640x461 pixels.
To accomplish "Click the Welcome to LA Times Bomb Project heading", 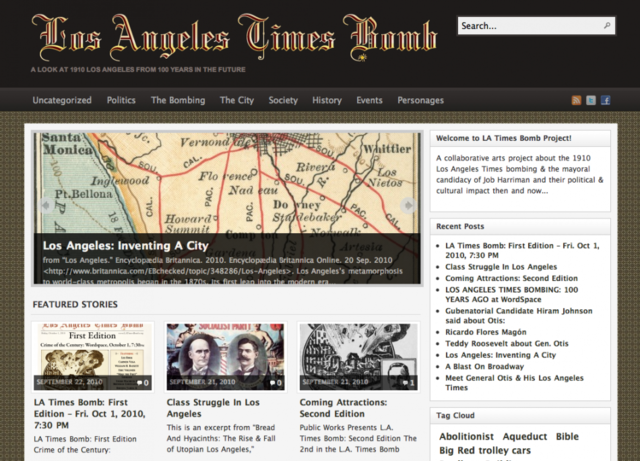I will click(x=504, y=138).
